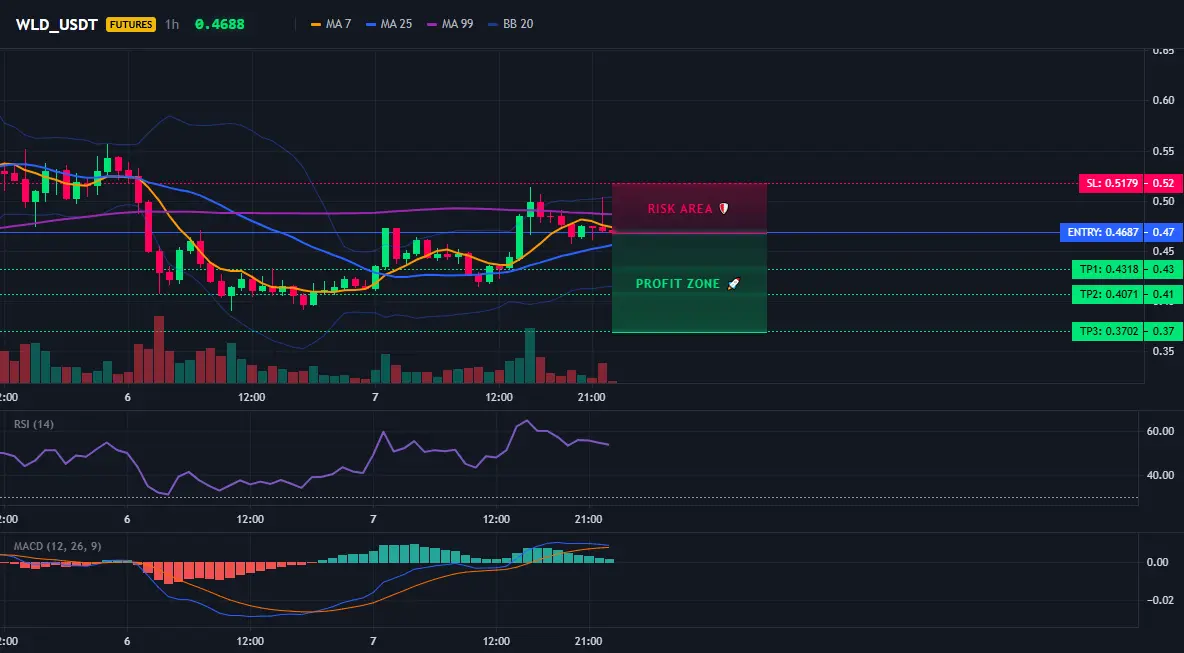Click the 0.35 price axis label
This screenshot has width=1184, height=653.
tap(1164, 351)
